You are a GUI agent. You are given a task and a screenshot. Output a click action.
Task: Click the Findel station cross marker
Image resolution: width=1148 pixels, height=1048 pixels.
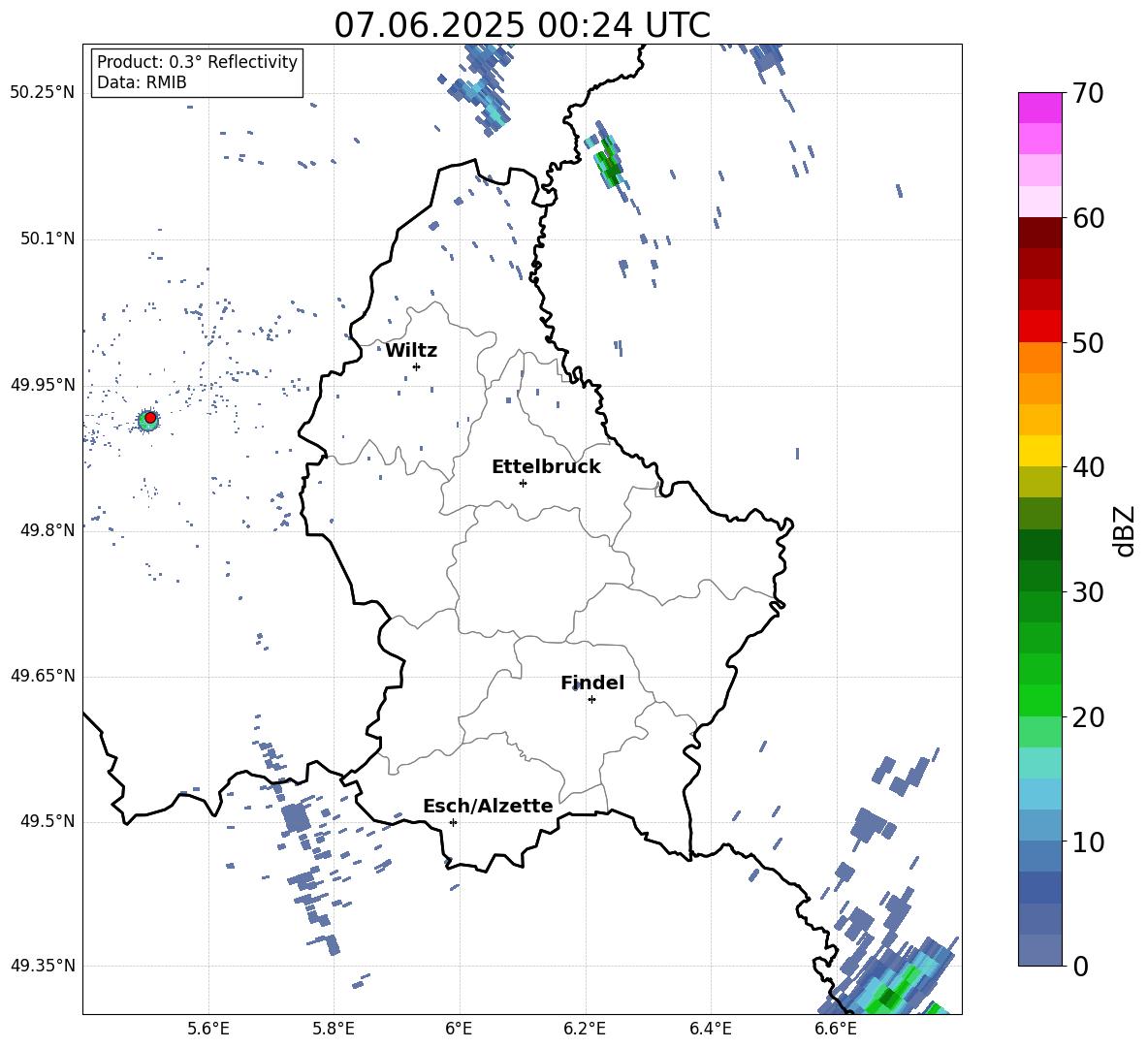[591, 700]
